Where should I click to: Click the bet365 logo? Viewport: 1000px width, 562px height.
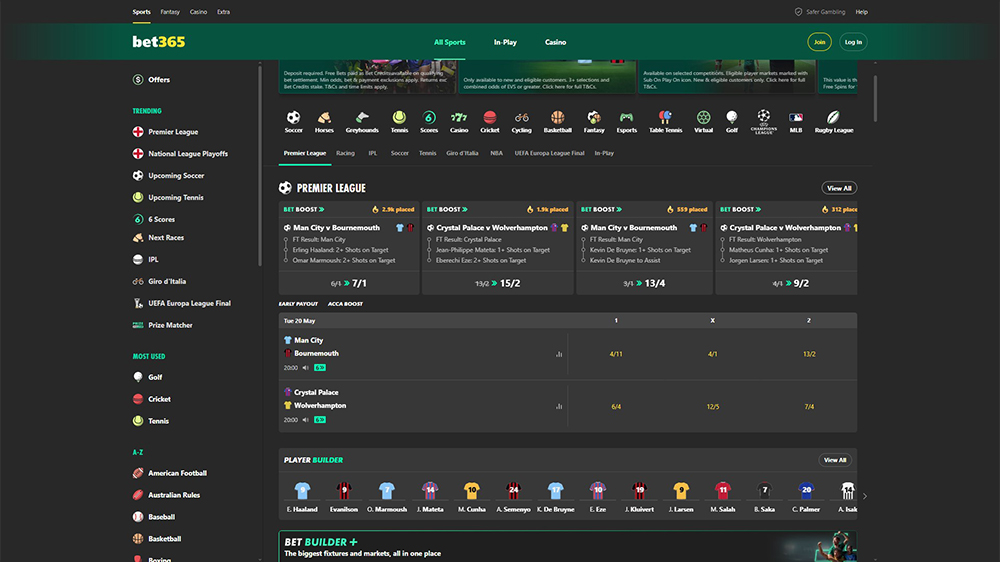point(159,41)
